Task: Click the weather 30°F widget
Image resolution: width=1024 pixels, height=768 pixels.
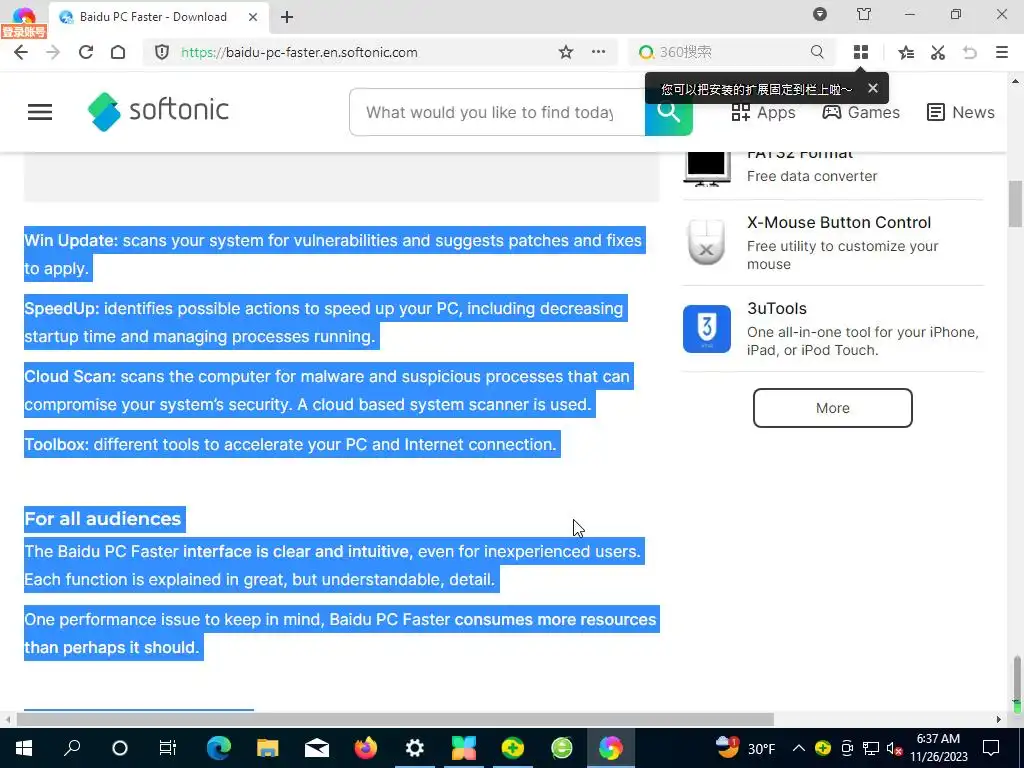Action: tap(746, 748)
